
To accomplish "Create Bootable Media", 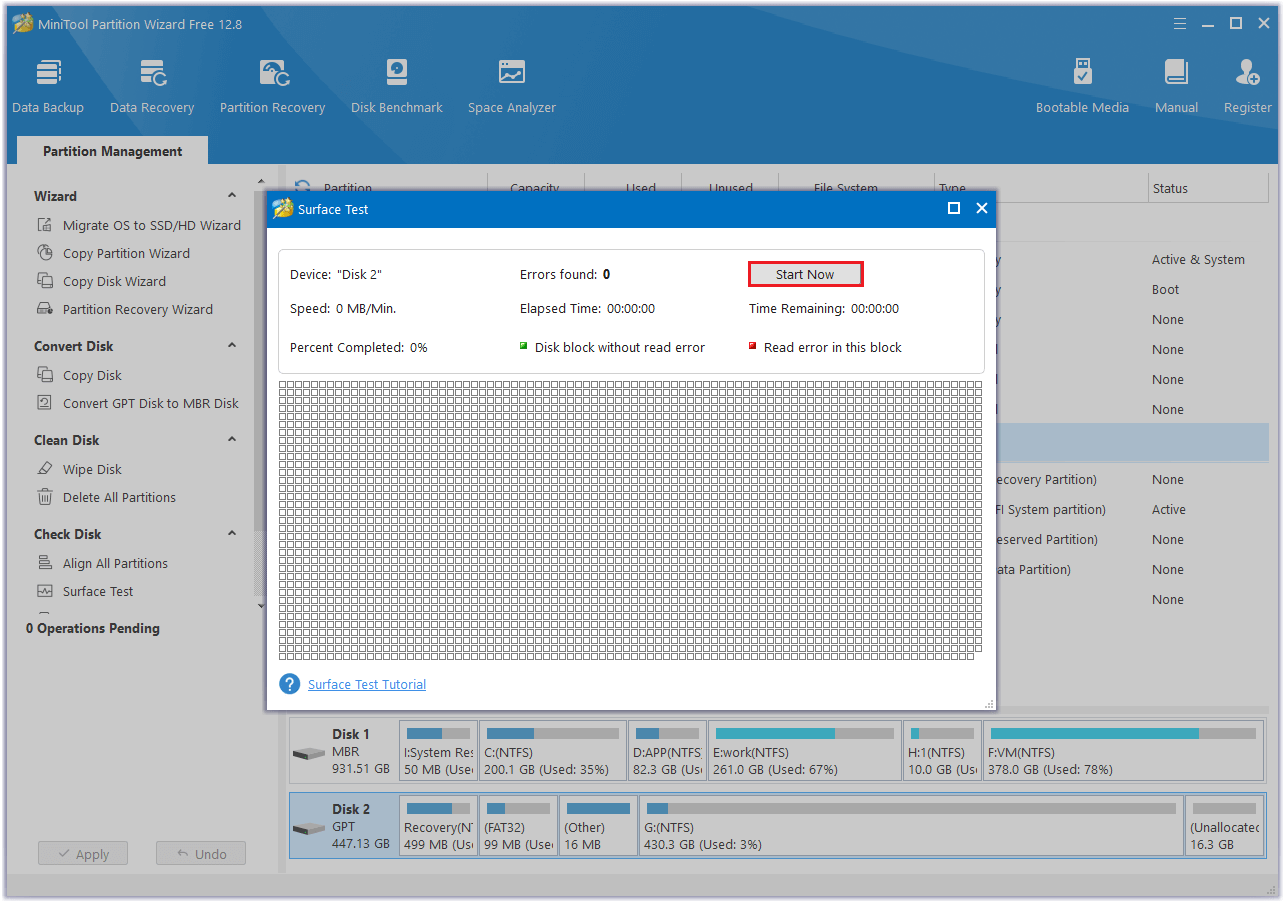I will click(1082, 86).
